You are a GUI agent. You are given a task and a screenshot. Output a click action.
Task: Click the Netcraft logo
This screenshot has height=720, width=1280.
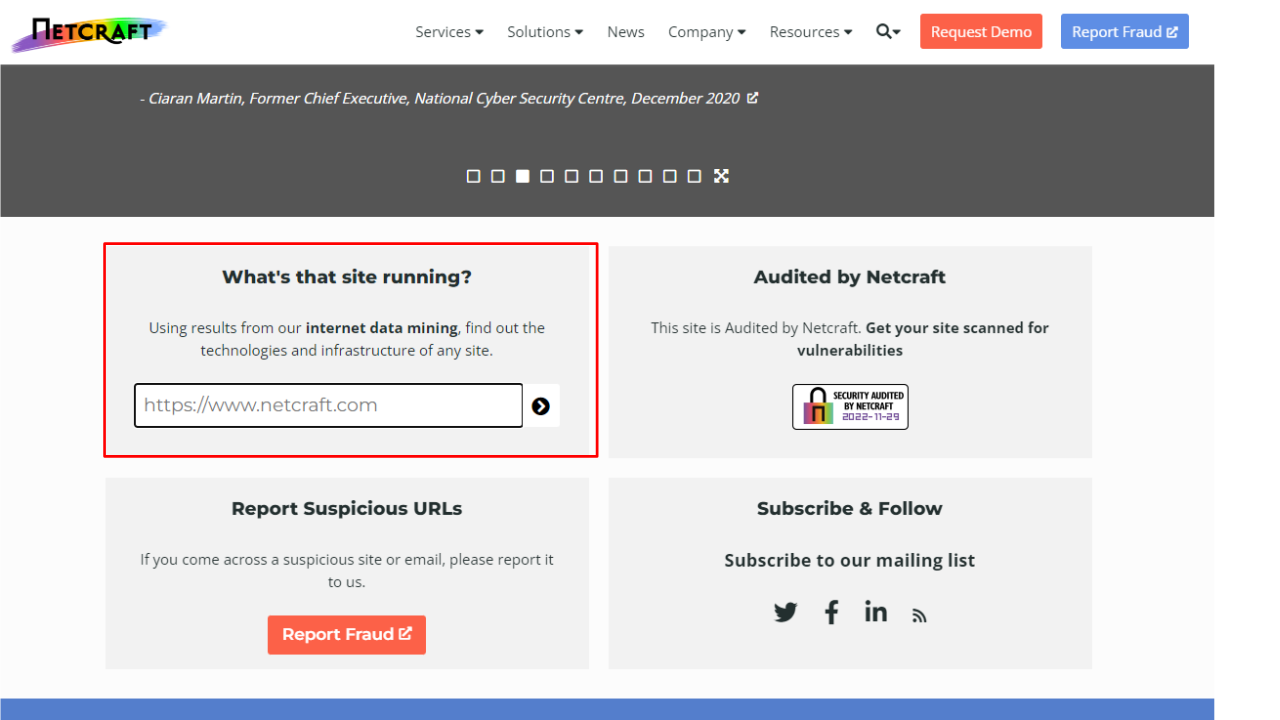[x=90, y=32]
